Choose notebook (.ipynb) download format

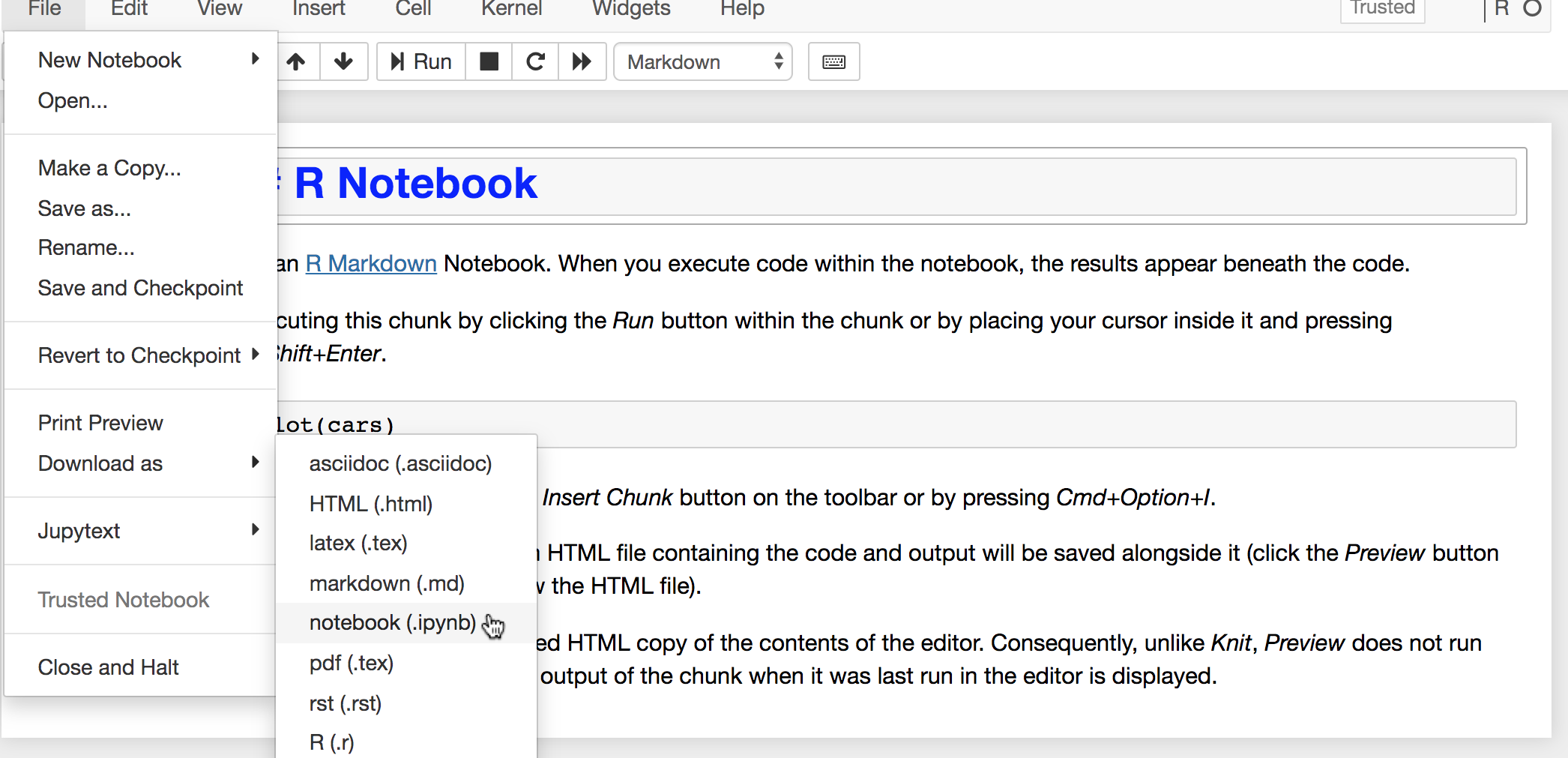(x=392, y=623)
